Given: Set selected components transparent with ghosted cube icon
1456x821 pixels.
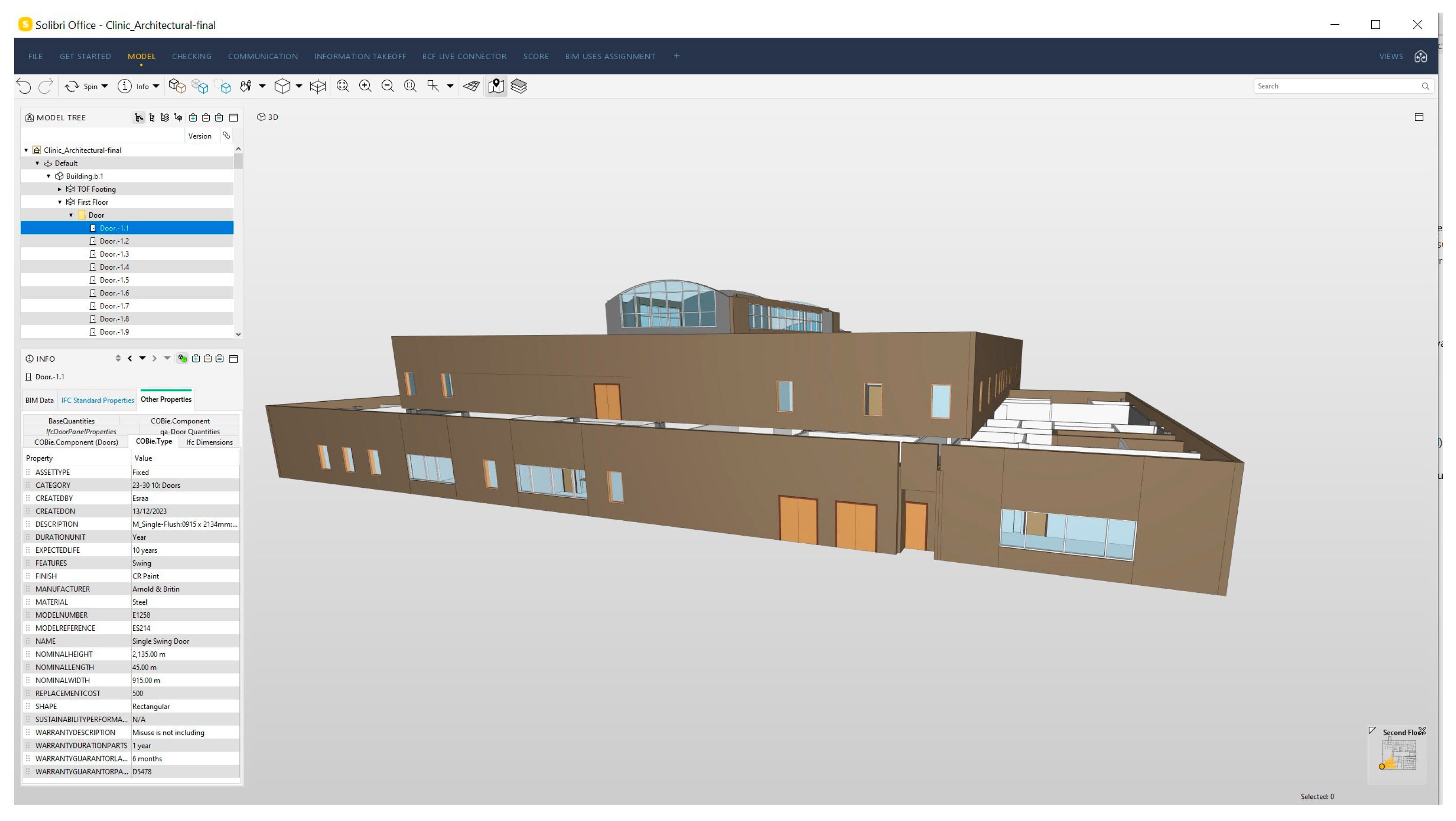Looking at the screenshot, I should [200, 87].
